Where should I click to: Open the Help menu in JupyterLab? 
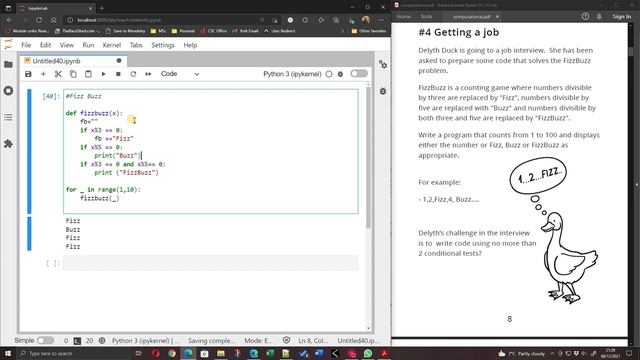[190, 45]
